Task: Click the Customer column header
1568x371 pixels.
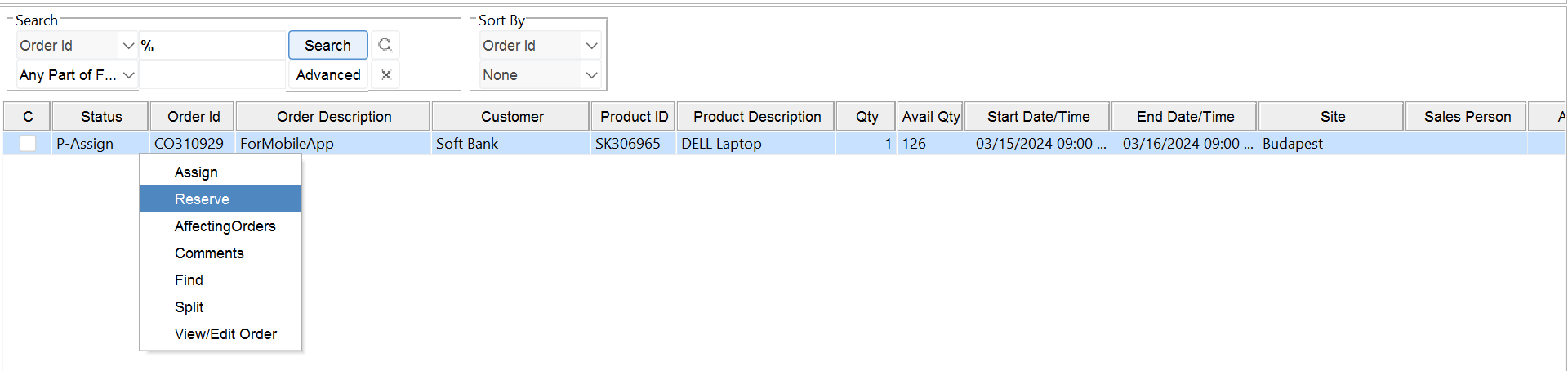Action: [512, 117]
